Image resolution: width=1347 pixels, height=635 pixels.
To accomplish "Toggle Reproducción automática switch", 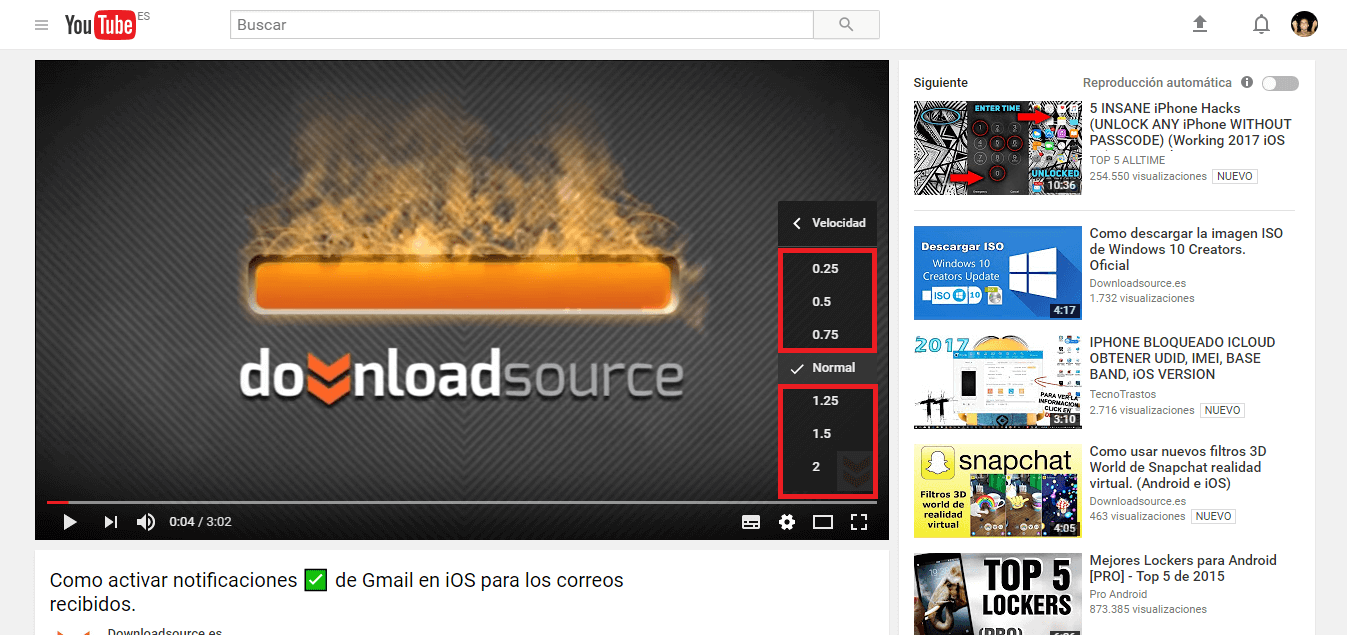I will coord(1280,83).
